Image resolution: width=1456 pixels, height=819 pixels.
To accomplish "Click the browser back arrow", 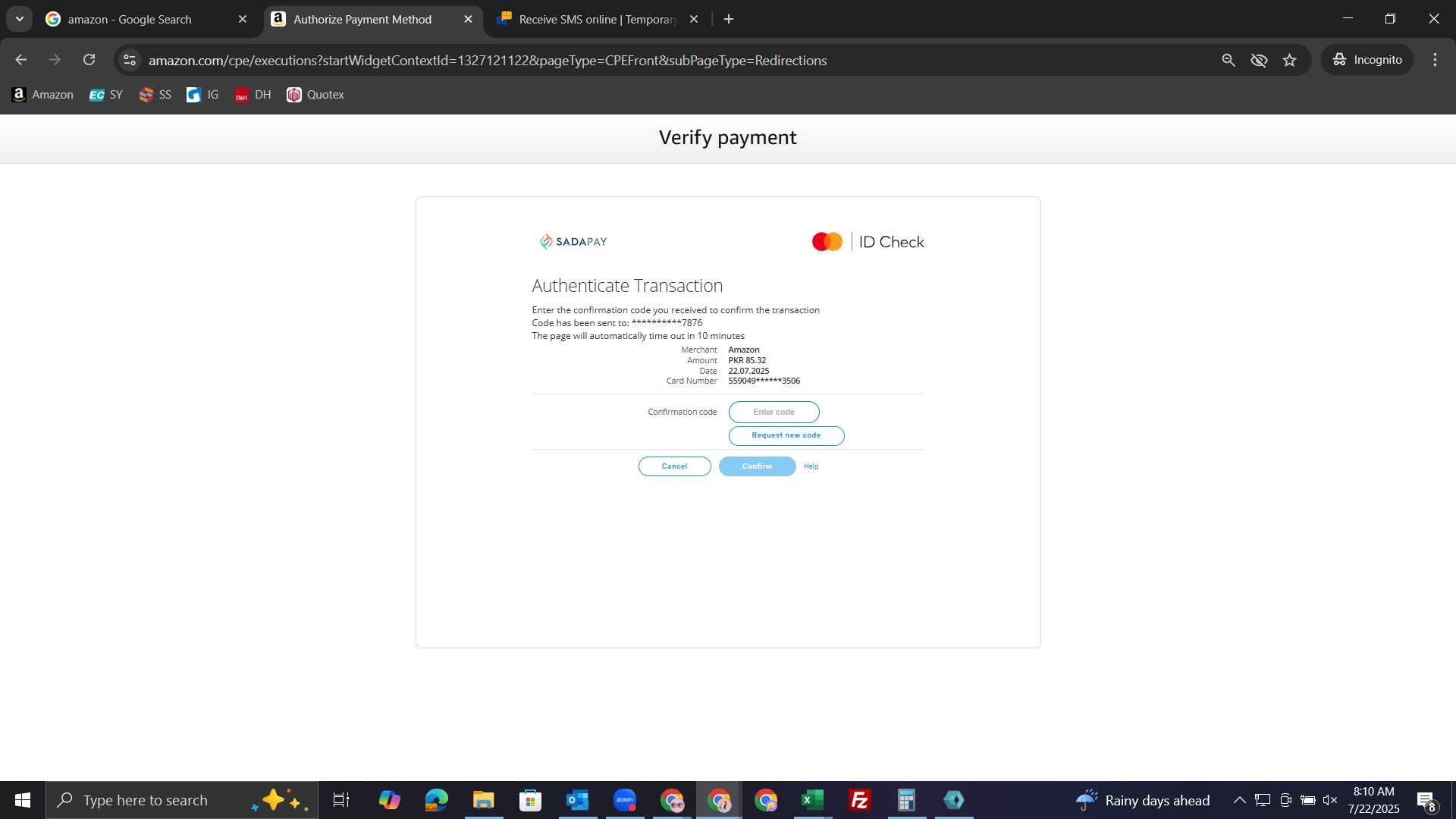I will point(20,60).
